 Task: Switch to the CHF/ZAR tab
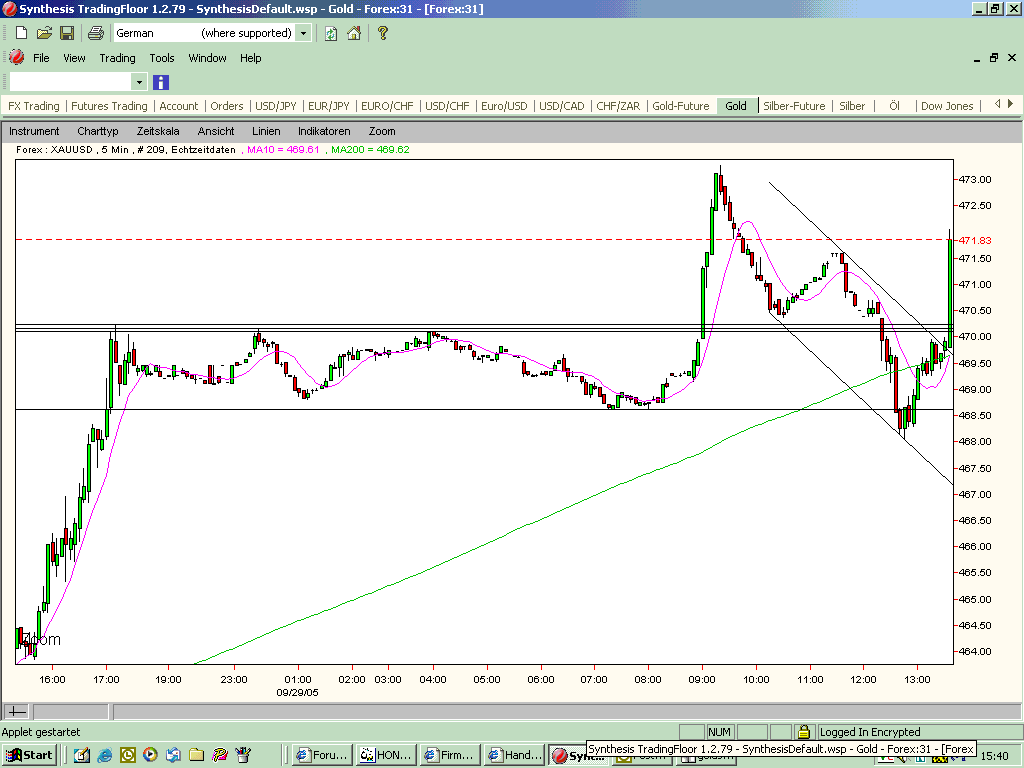[x=618, y=106]
